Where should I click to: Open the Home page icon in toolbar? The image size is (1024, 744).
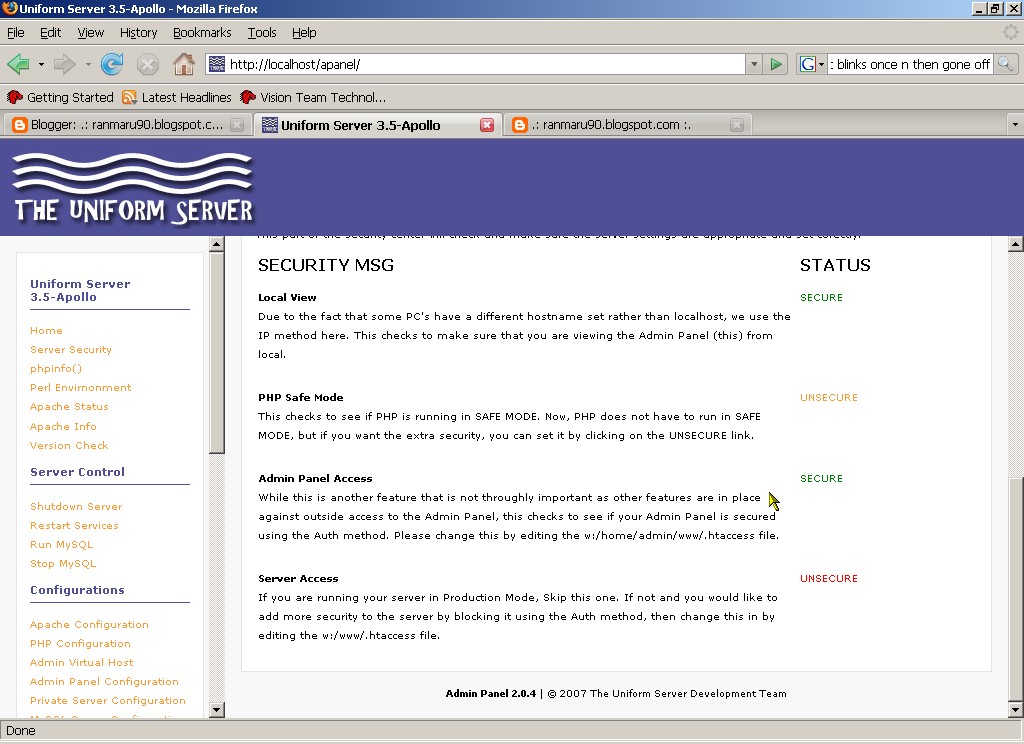(x=184, y=64)
